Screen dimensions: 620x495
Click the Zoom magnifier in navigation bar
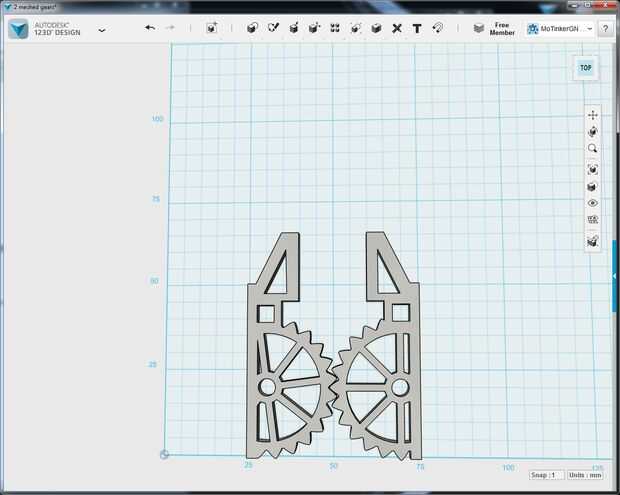point(593,149)
